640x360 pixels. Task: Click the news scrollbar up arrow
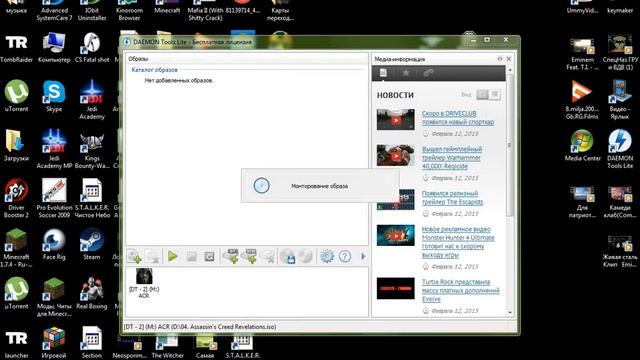coord(510,70)
